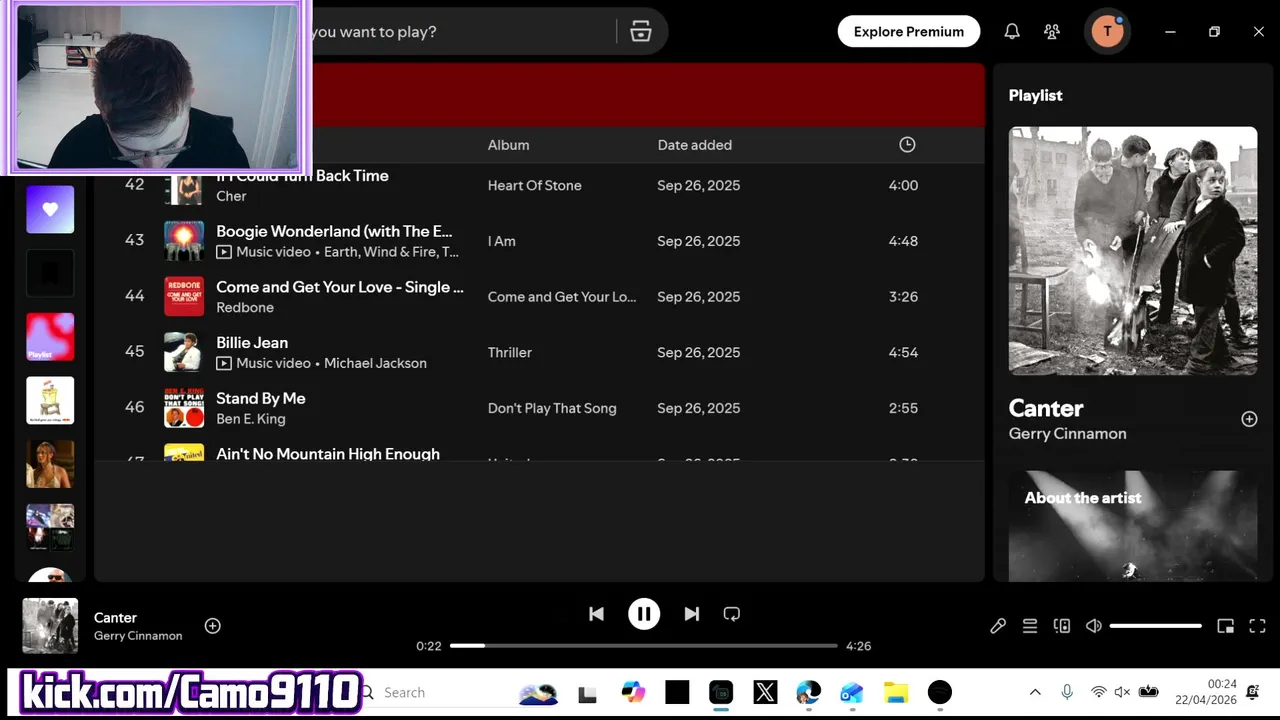The image size is (1280, 720).
Task: Select the Stand By Me track
Action: coord(539,408)
